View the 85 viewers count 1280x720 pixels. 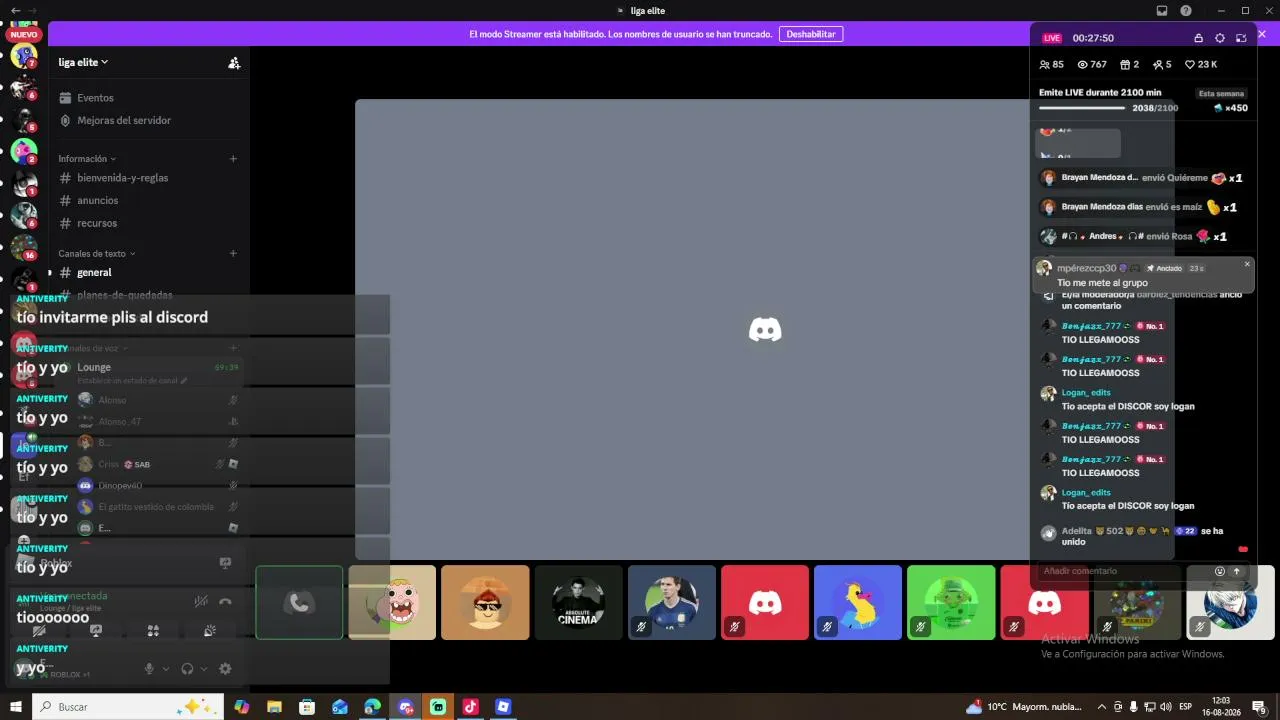1052,65
